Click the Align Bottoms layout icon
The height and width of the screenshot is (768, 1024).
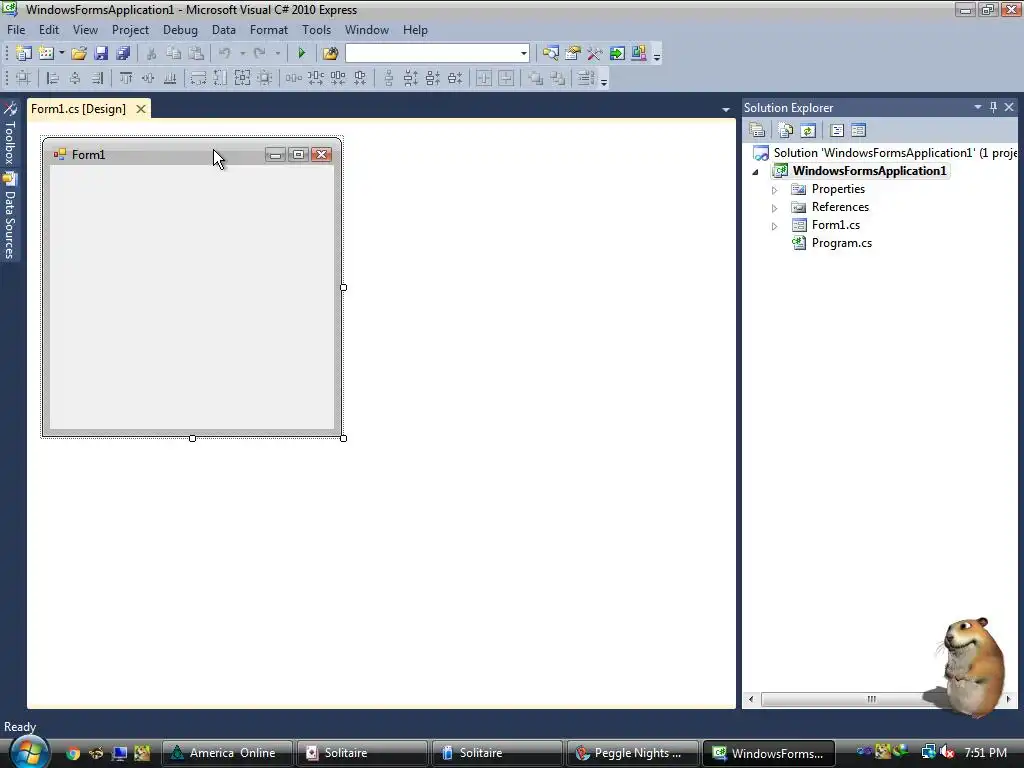[170, 78]
